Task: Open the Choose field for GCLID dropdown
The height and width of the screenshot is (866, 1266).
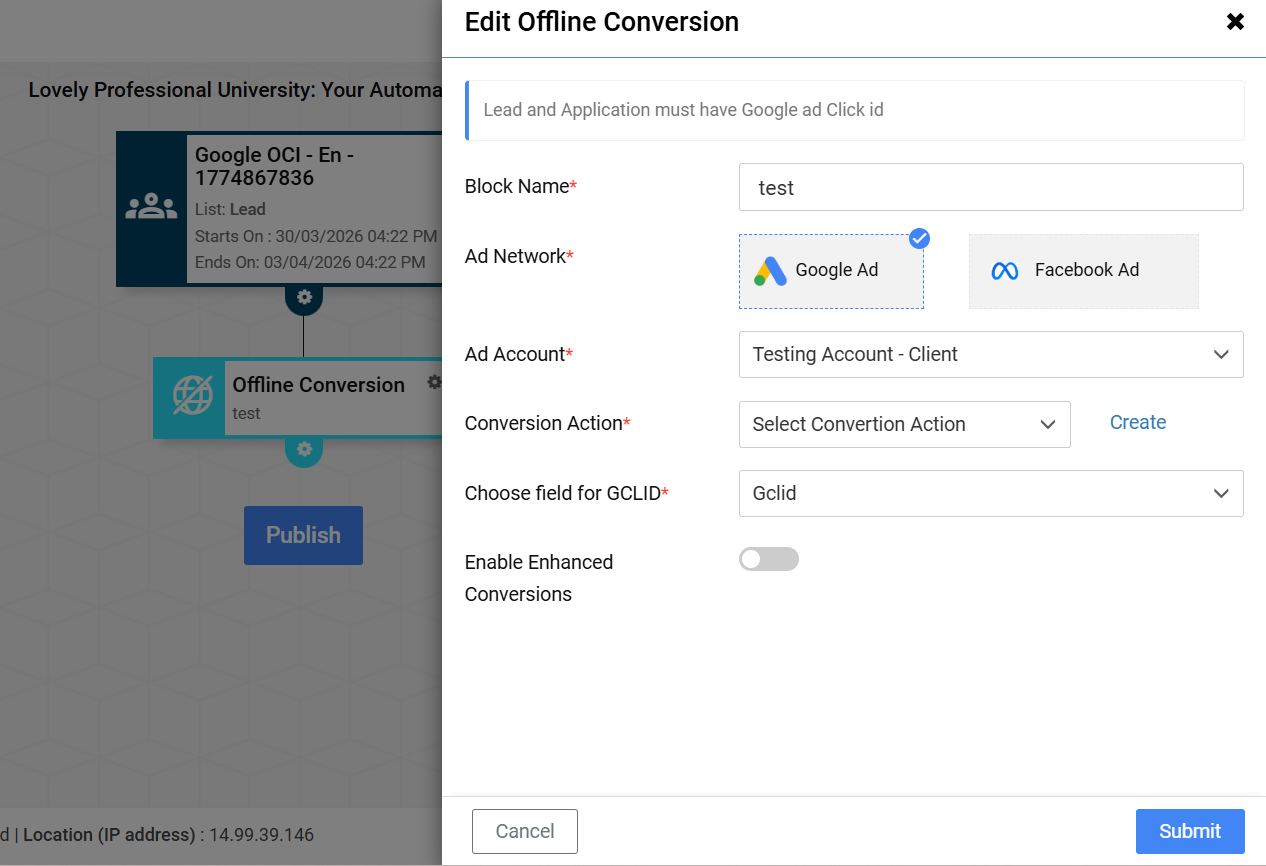Action: point(990,493)
